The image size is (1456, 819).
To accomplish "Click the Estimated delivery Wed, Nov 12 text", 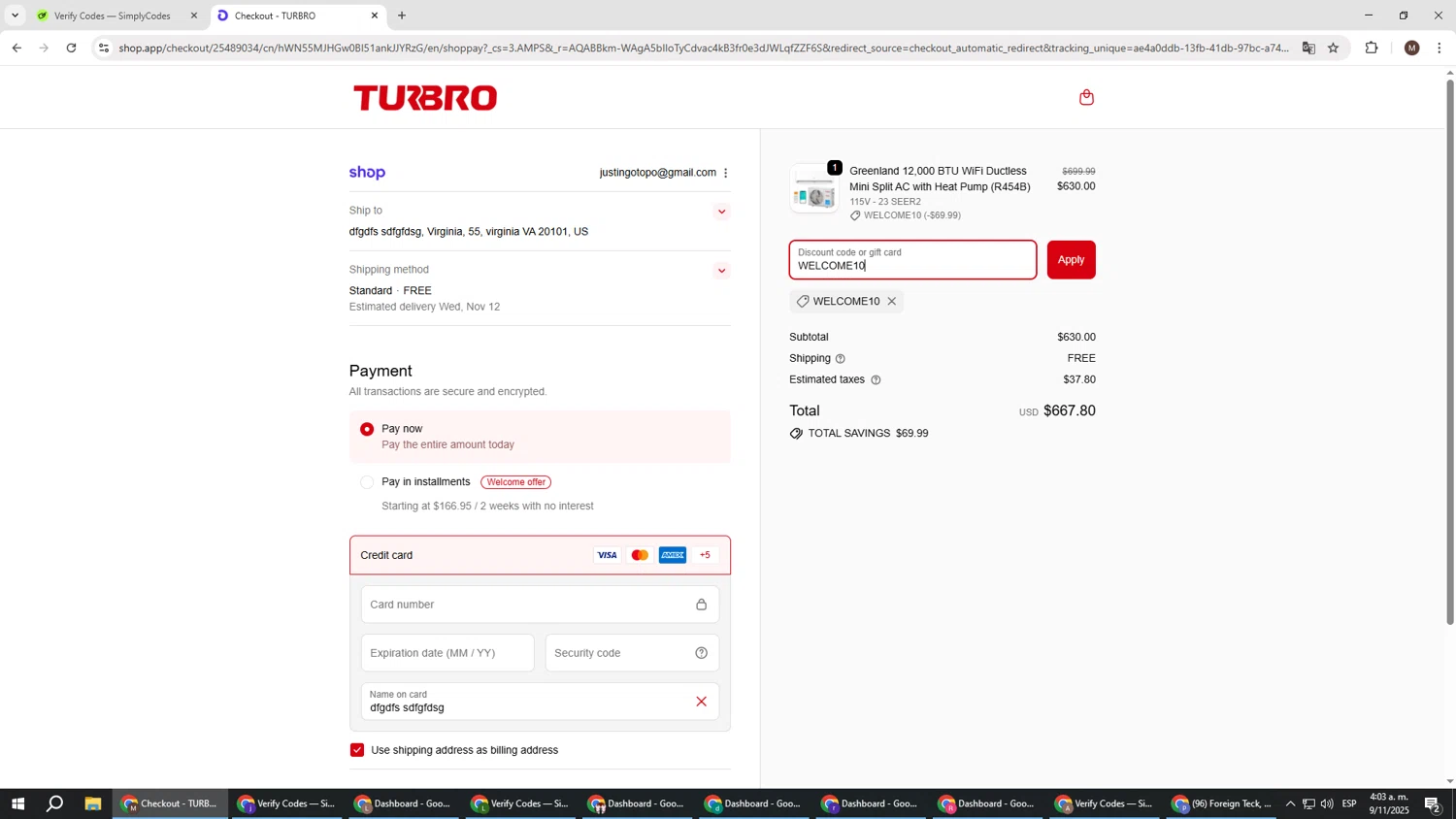I will click(x=424, y=308).
